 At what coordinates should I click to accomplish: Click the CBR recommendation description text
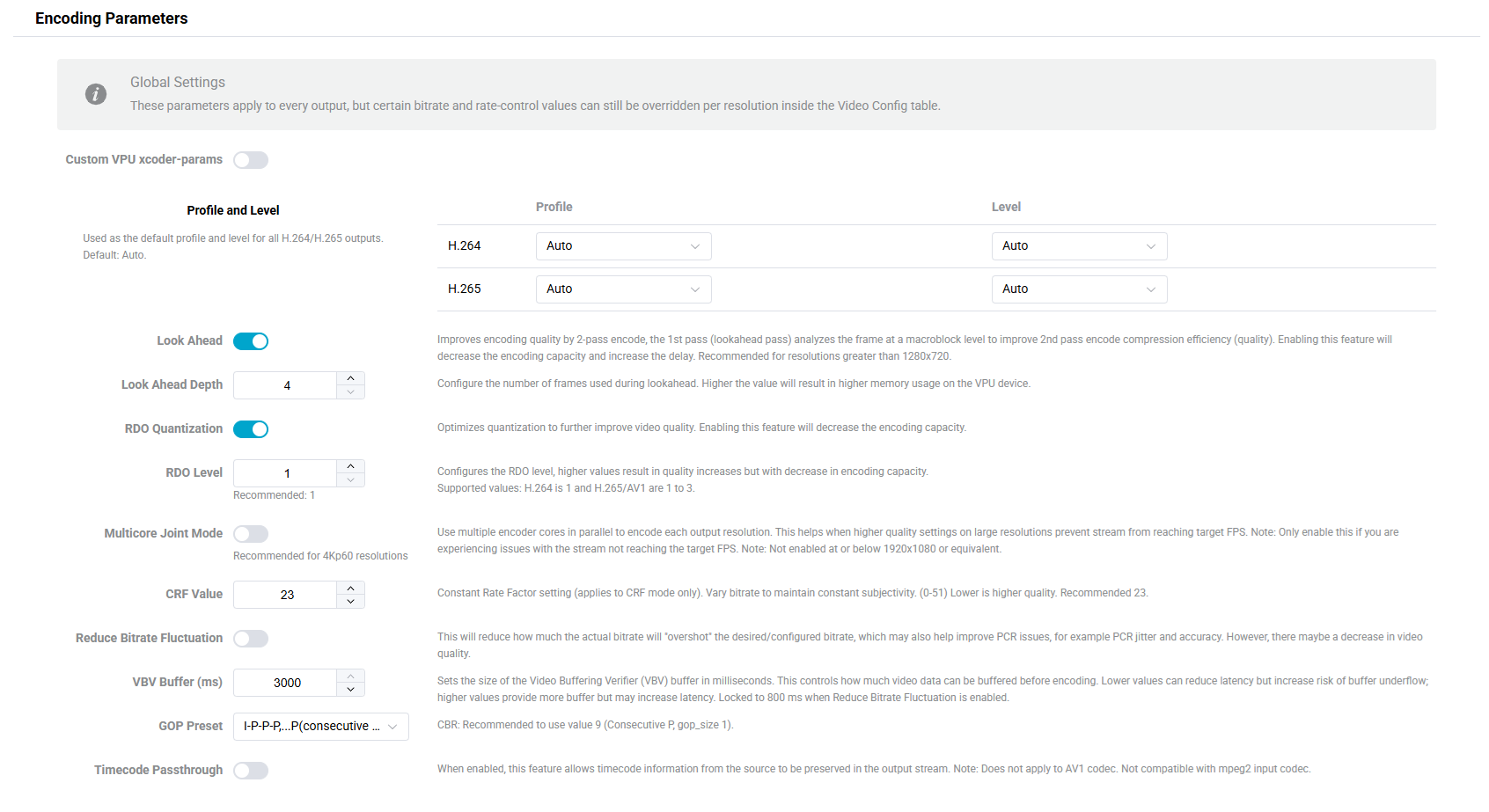click(x=585, y=725)
